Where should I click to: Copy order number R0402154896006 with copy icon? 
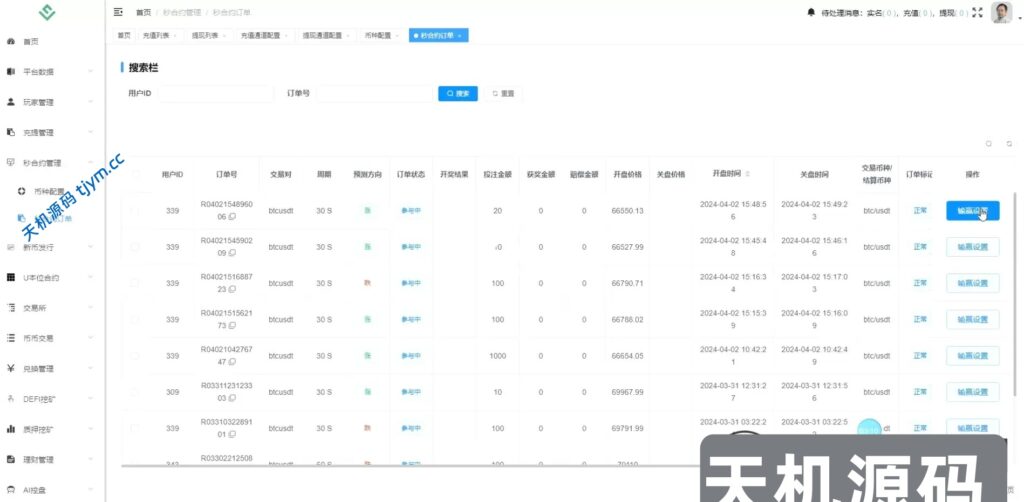click(x=232, y=216)
